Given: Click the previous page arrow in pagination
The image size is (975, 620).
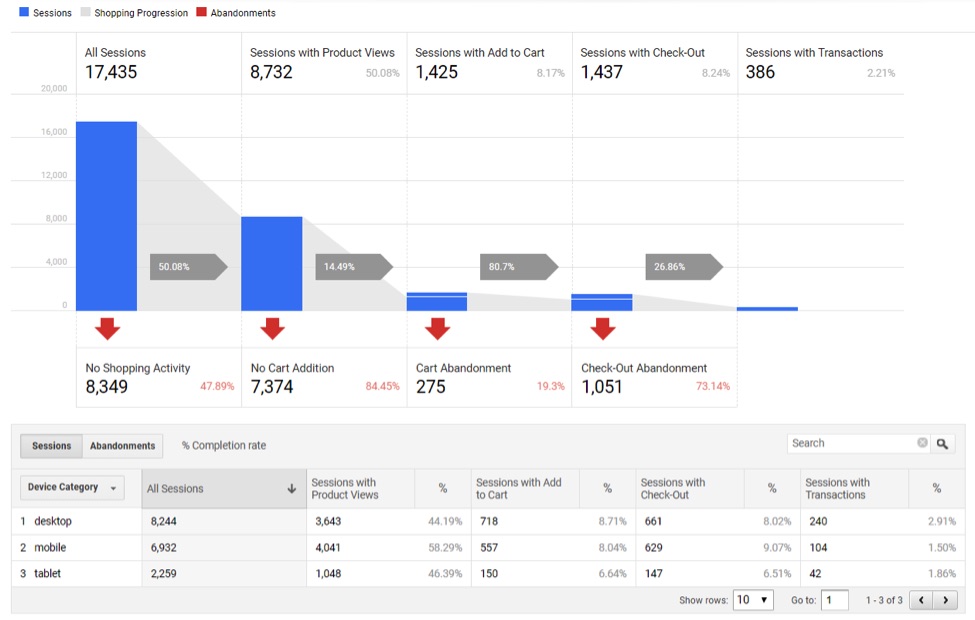Looking at the screenshot, I should [x=921, y=599].
